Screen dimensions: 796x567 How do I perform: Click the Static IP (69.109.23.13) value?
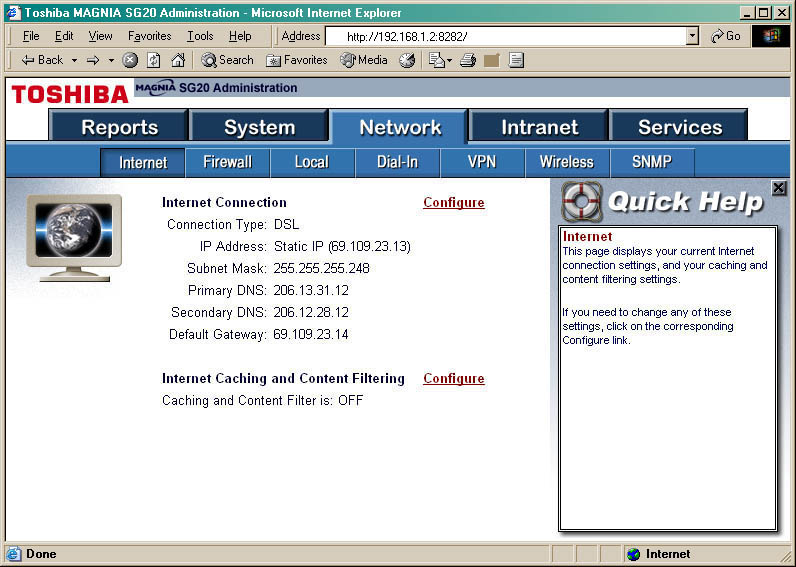tap(342, 247)
